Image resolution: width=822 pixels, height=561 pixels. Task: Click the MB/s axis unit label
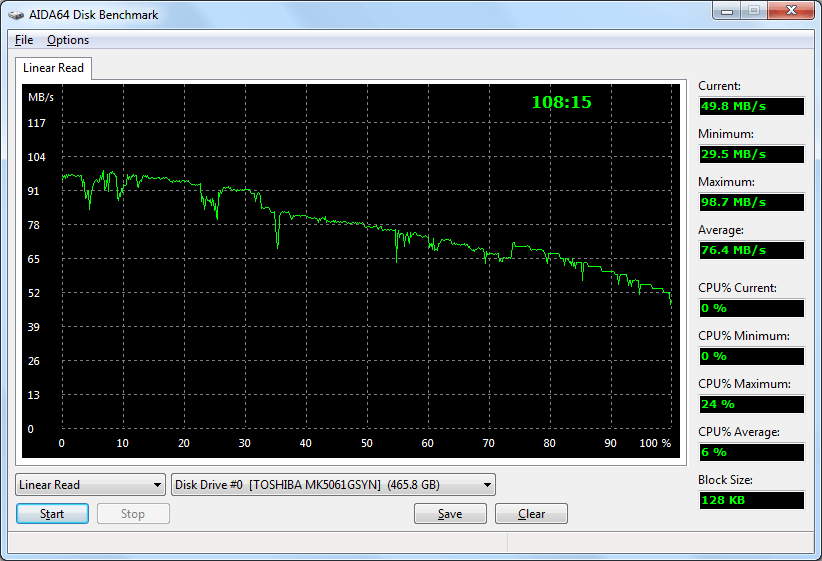pyautogui.click(x=41, y=98)
